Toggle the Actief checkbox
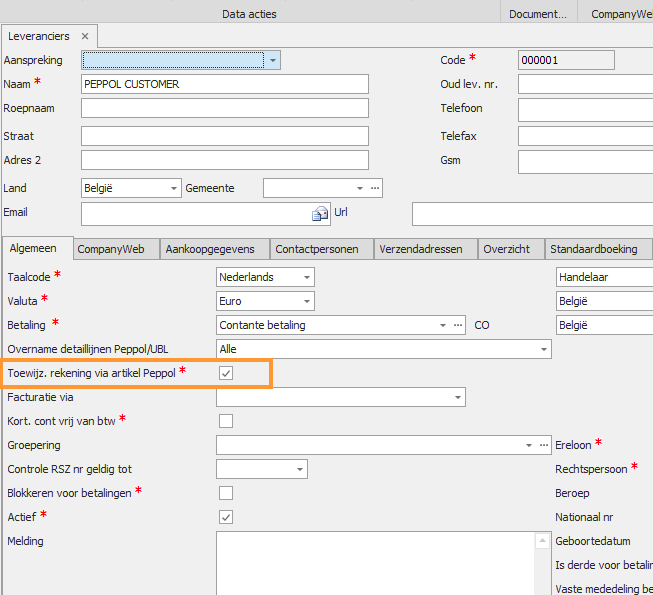 226,517
